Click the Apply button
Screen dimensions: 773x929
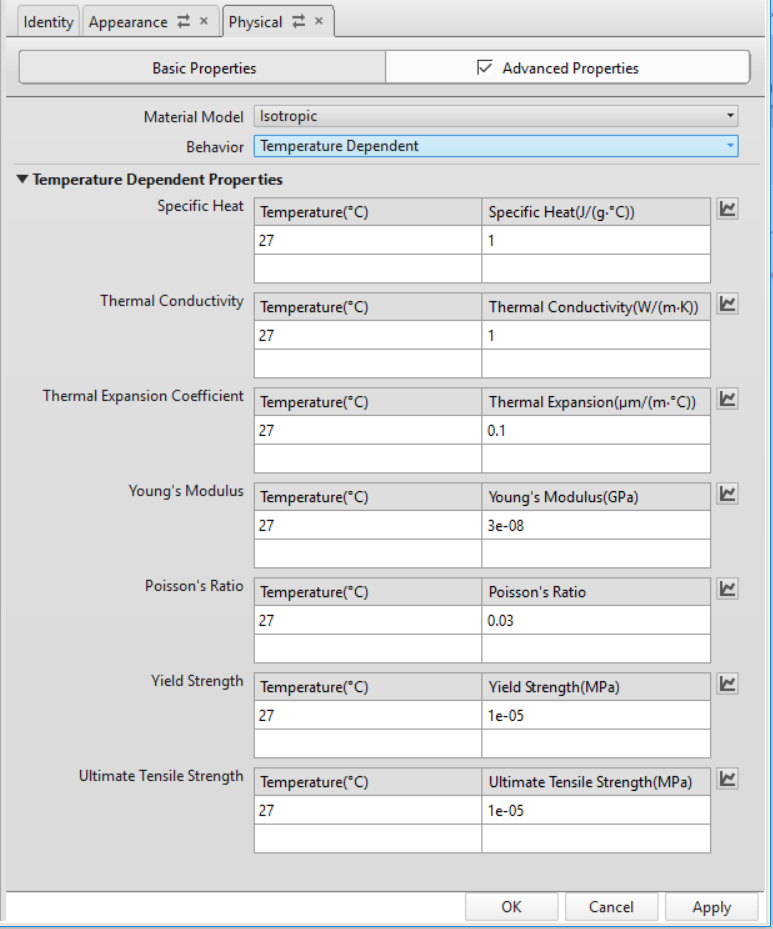[x=711, y=907]
